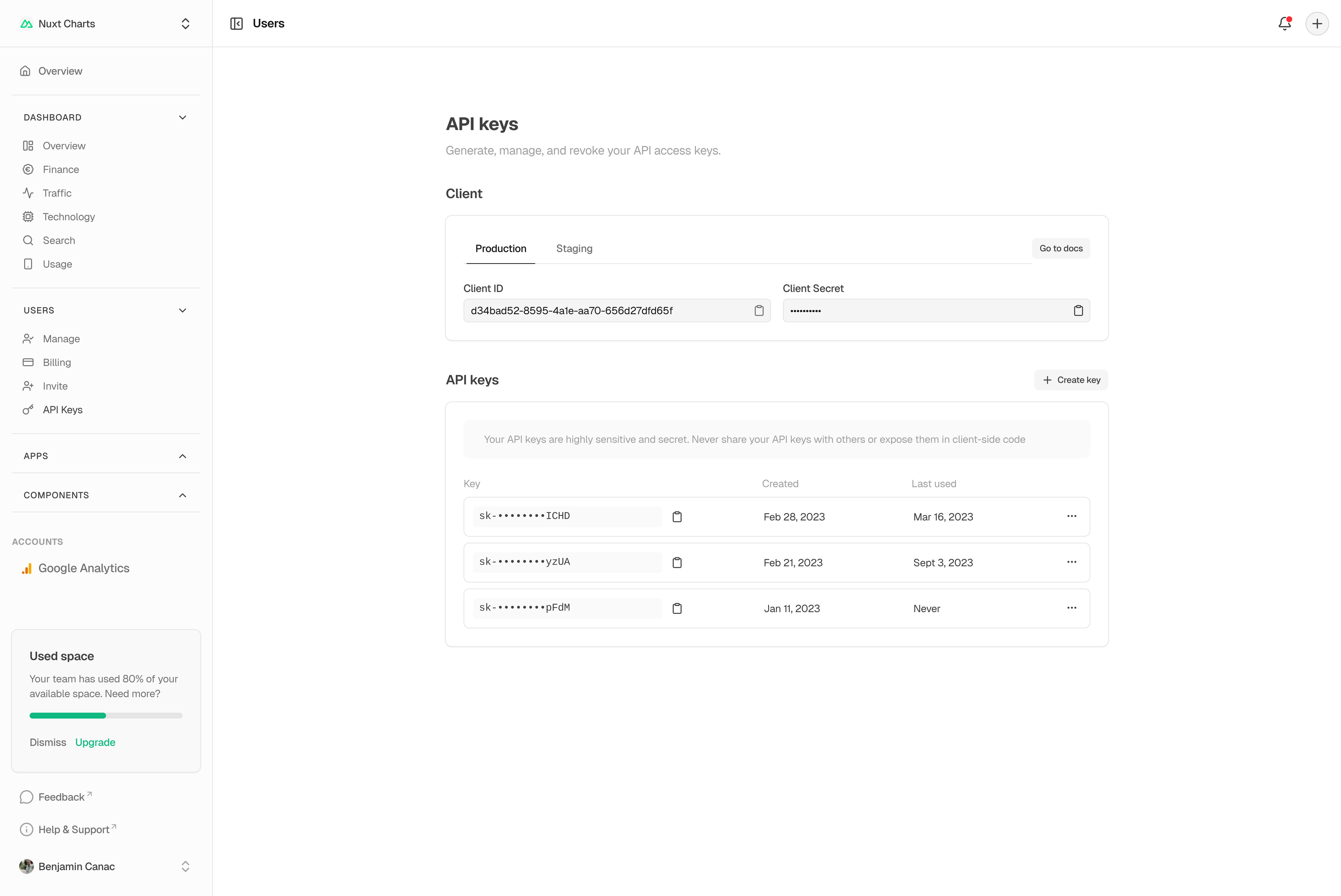Viewport: 1341px width, 896px height.
Task: Copy the API key ending in yzUA
Action: 677,562
